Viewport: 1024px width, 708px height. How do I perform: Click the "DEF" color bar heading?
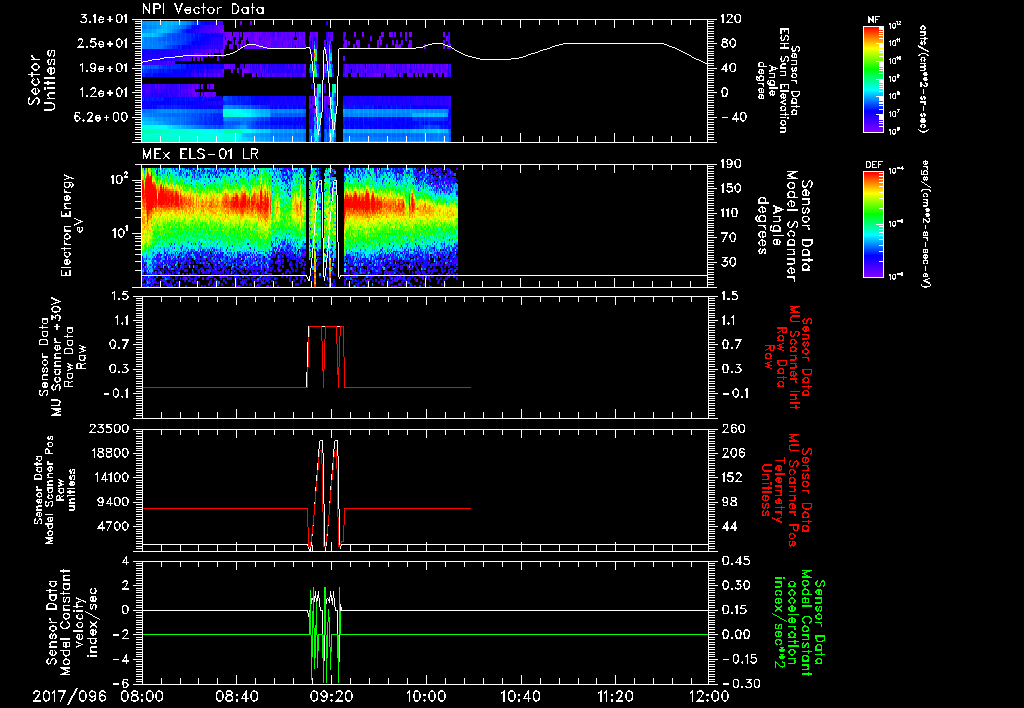[874, 165]
